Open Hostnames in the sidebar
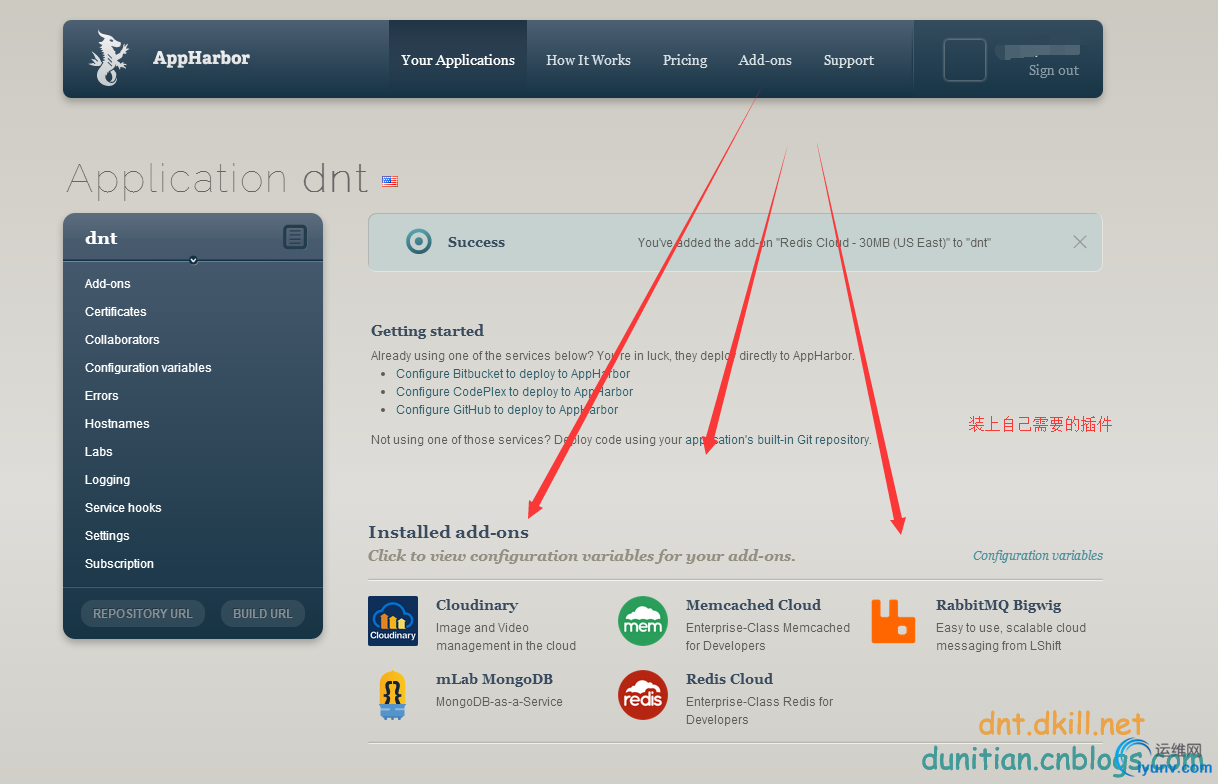The height and width of the screenshot is (784, 1218). tap(117, 424)
